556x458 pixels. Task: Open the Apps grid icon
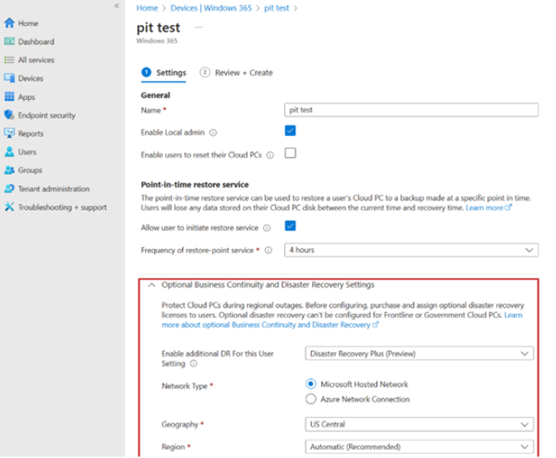[x=9, y=96]
